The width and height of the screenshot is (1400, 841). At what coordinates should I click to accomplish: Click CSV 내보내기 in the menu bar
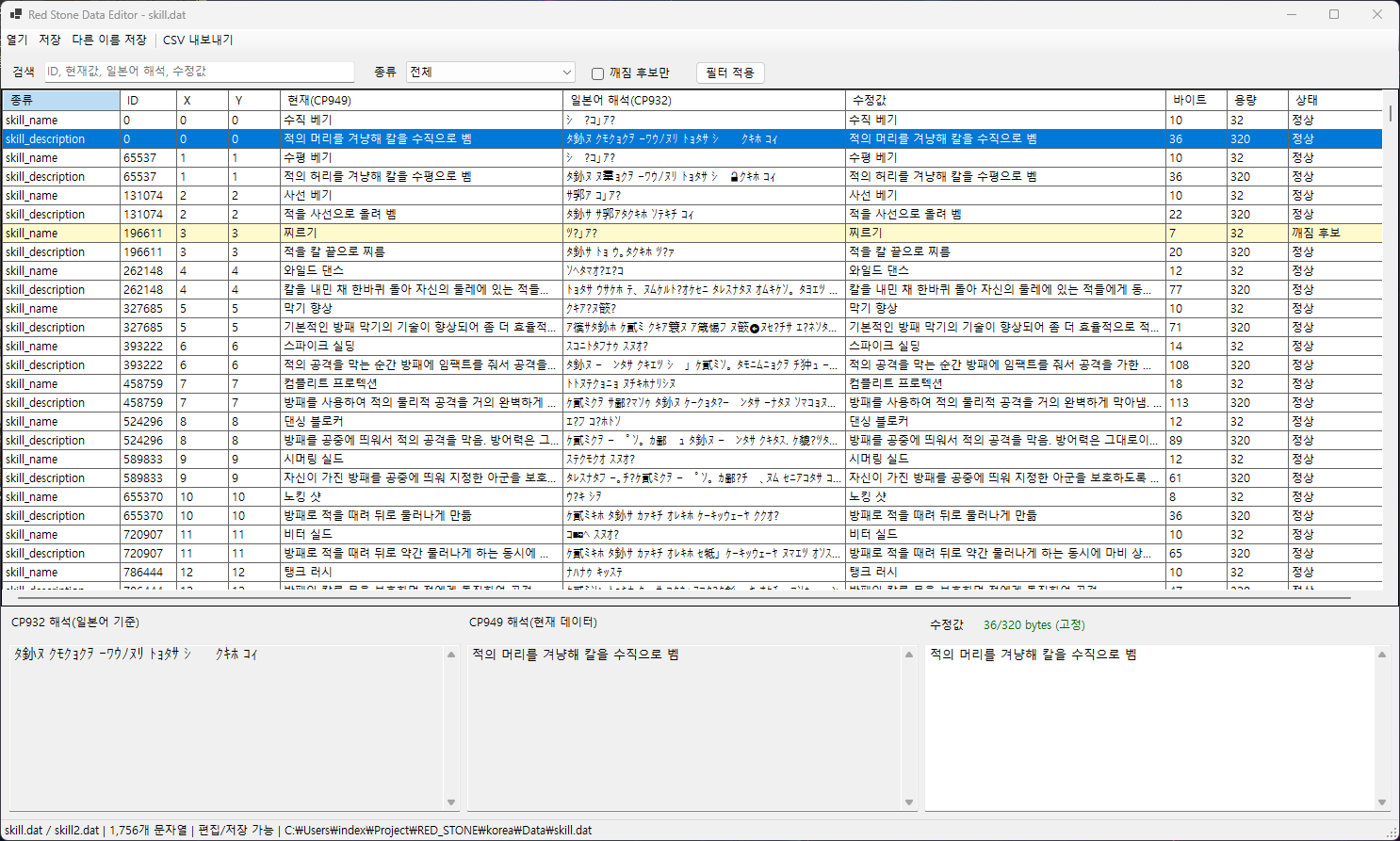tap(198, 40)
